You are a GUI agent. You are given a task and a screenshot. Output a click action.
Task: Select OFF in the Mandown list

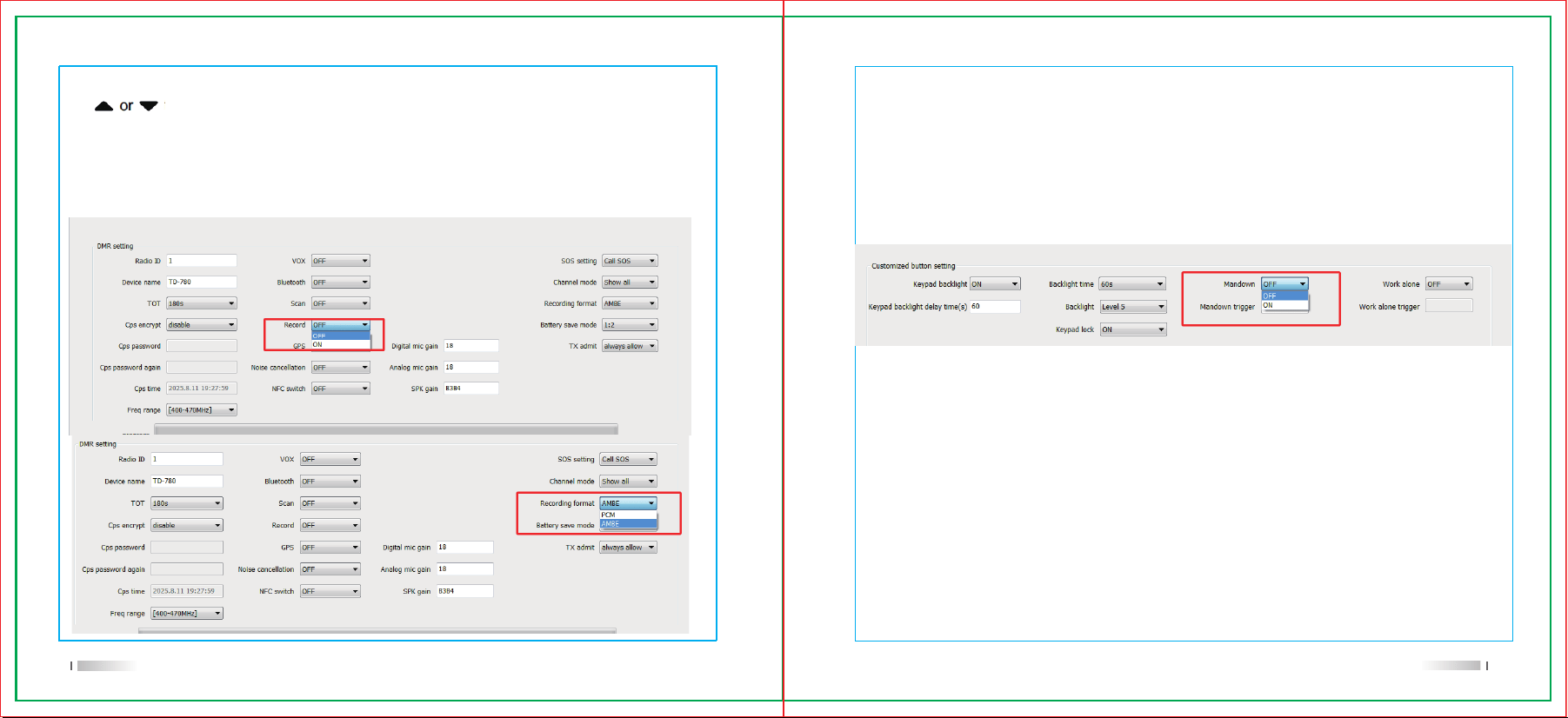click(x=1285, y=296)
